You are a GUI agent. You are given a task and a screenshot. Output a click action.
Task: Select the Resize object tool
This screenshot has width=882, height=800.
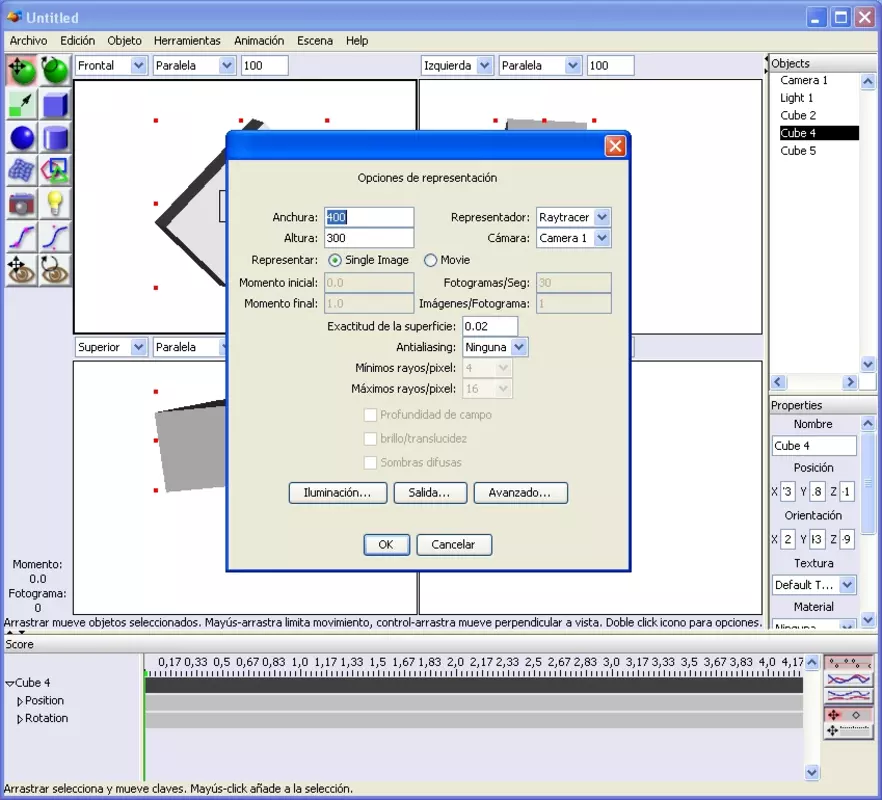pos(21,104)
